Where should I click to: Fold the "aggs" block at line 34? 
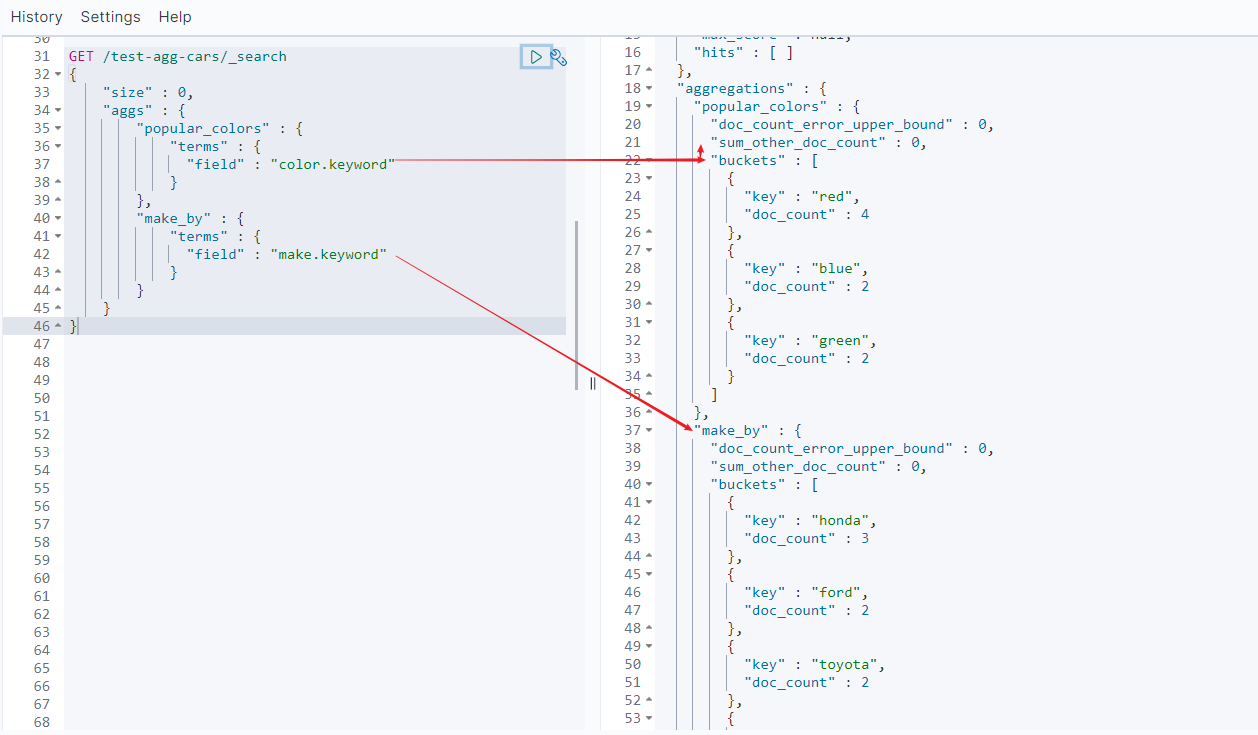[57, 111]
